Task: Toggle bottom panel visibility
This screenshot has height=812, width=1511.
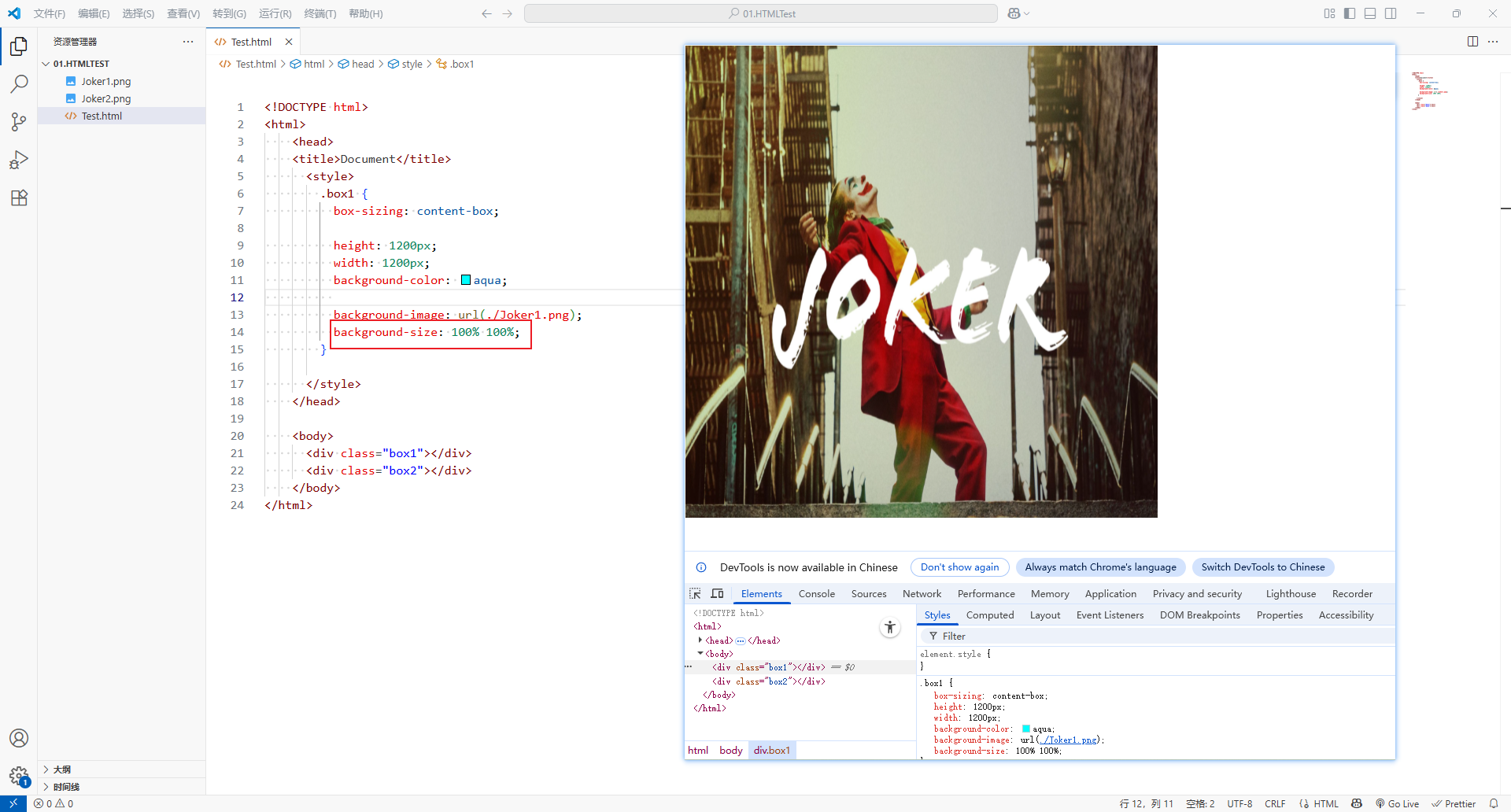Action: click(1370, 13)
